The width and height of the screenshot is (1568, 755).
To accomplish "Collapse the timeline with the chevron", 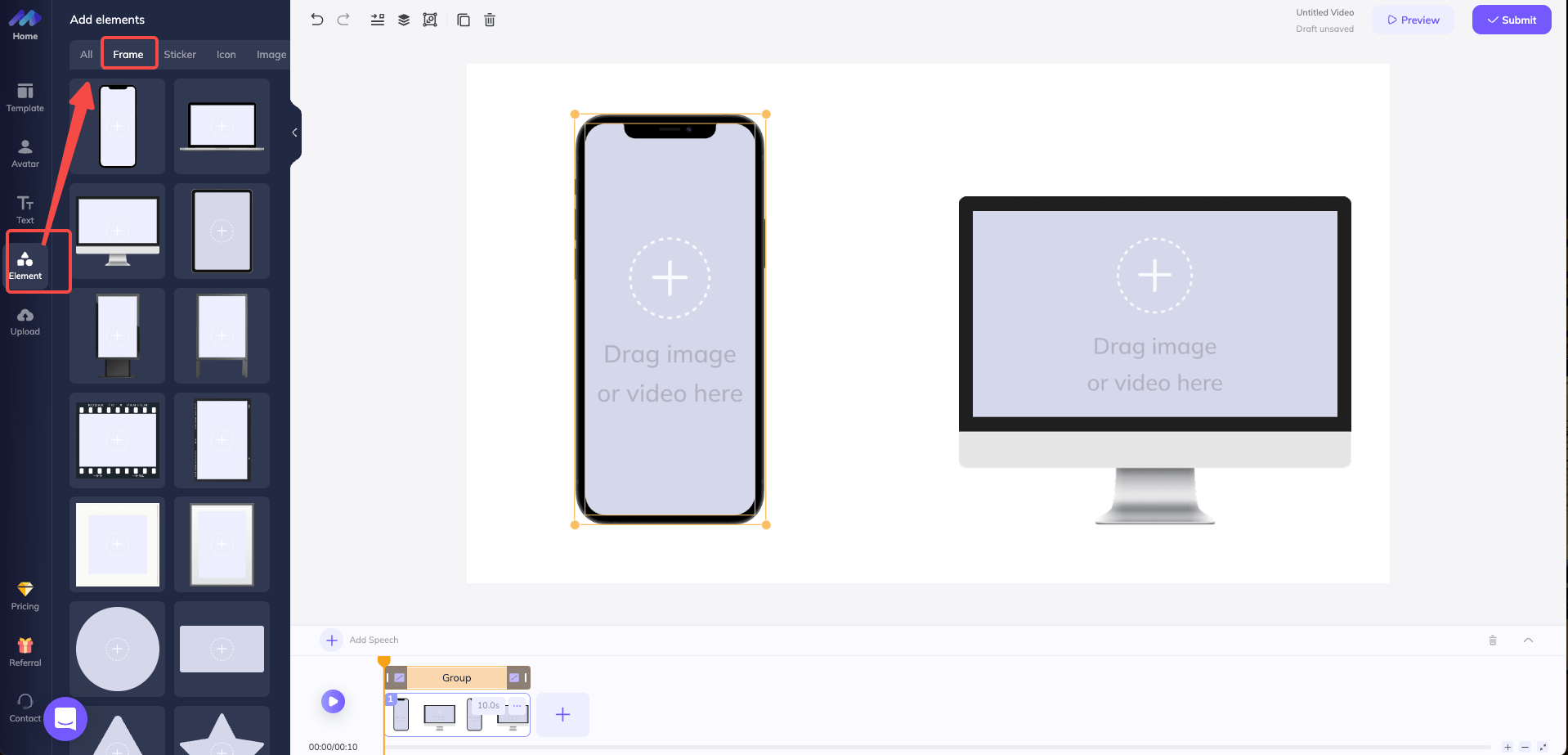I will point(1528,640).
